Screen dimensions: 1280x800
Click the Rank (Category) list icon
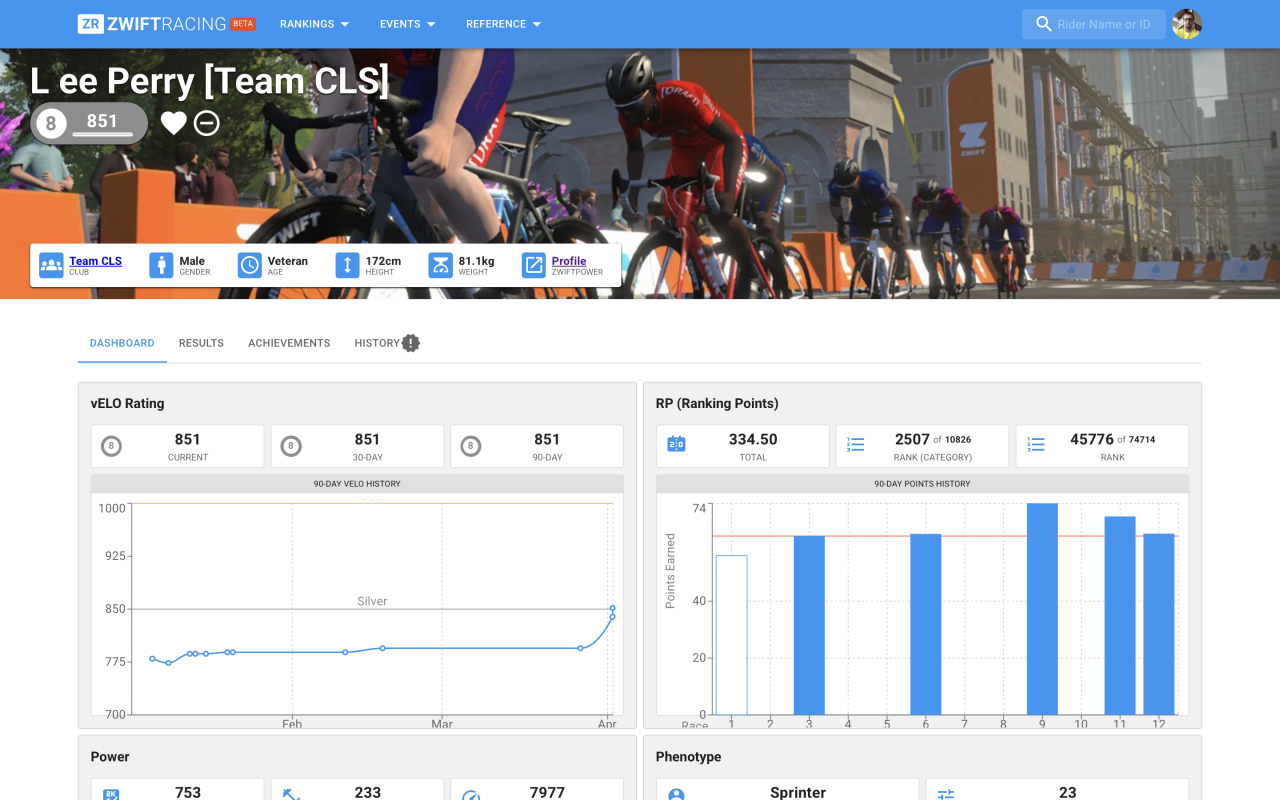[x=856, y=444]
